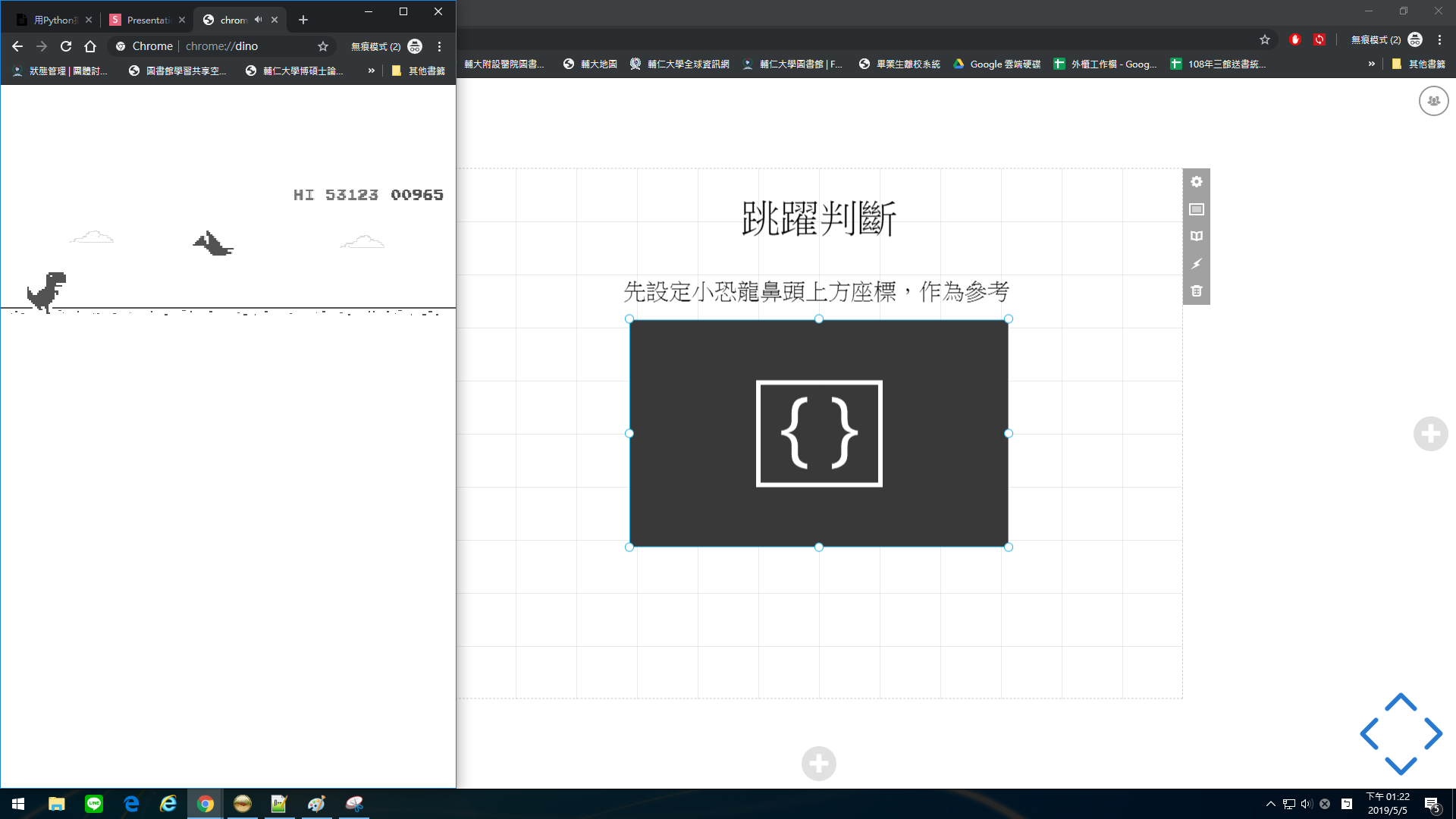Bookmark chrome://dino page with star
Viewport: 1456px width, 819px height.
tap(323, 46)
